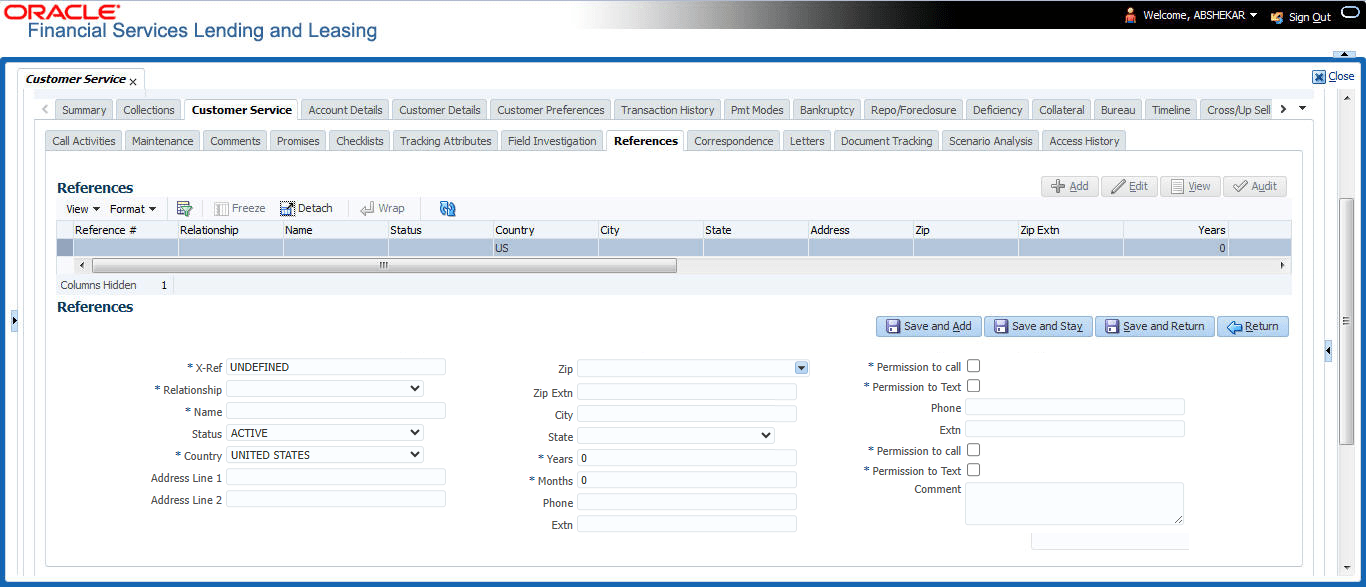Viewport: 1366px width, 587px height.
Task: Open the State dropdown
Action: (676, 436)
